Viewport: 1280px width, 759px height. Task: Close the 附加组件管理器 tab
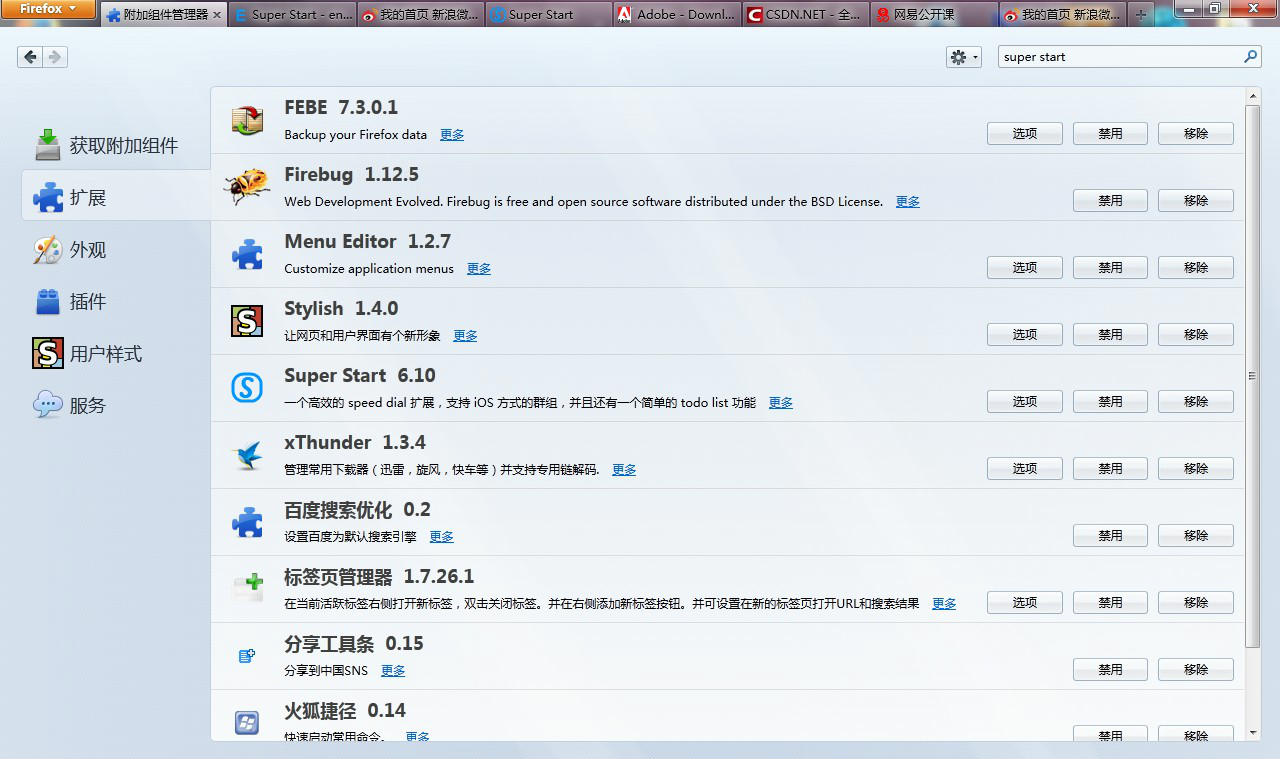[217, 15]
